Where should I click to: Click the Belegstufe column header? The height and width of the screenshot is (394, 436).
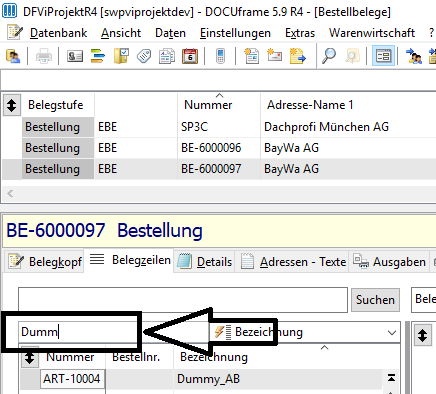click(x=56, y=105)
